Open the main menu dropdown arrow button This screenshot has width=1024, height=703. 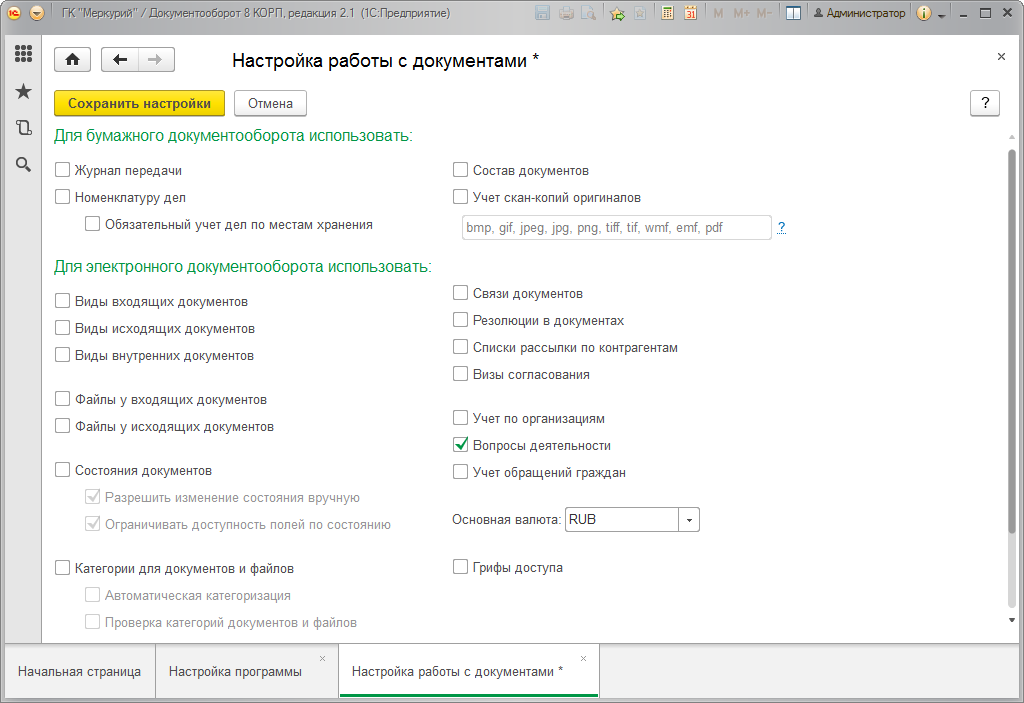(37, 13)
